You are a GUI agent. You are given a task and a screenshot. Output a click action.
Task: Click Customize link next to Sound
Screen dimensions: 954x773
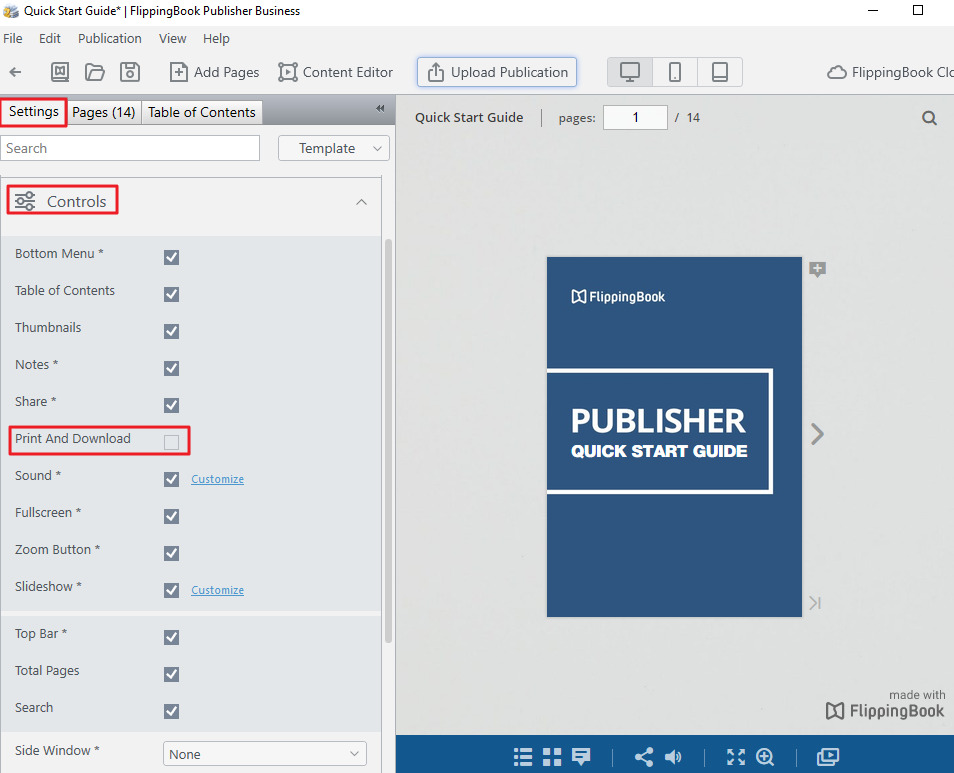click(217, 479)
